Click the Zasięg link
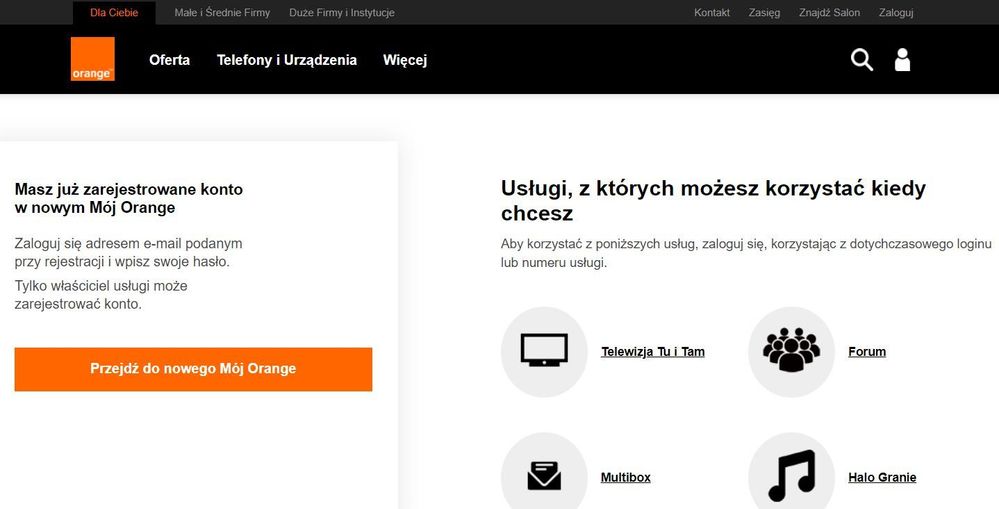Viewport: 999px width, 509px height. [x=764, y=13]
